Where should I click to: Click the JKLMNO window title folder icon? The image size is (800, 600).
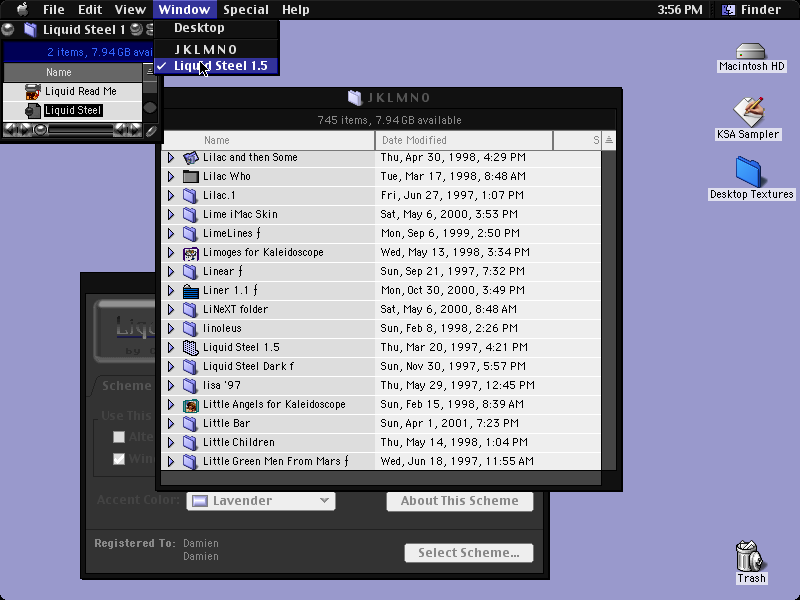click(x=355, y=97)
